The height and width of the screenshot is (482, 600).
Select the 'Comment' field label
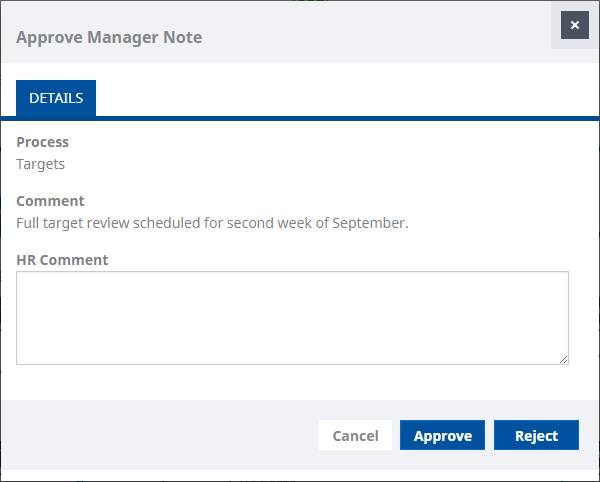[51, 201]
